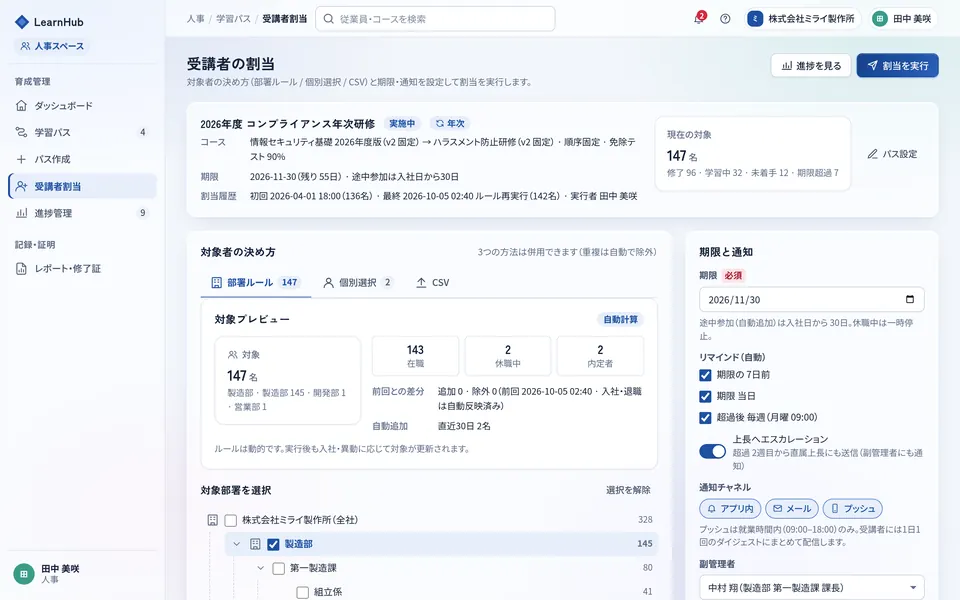Viewport: 960px width, 600px height.
Task: Click the 受講者割当 person-add icon
Action: 21,186
